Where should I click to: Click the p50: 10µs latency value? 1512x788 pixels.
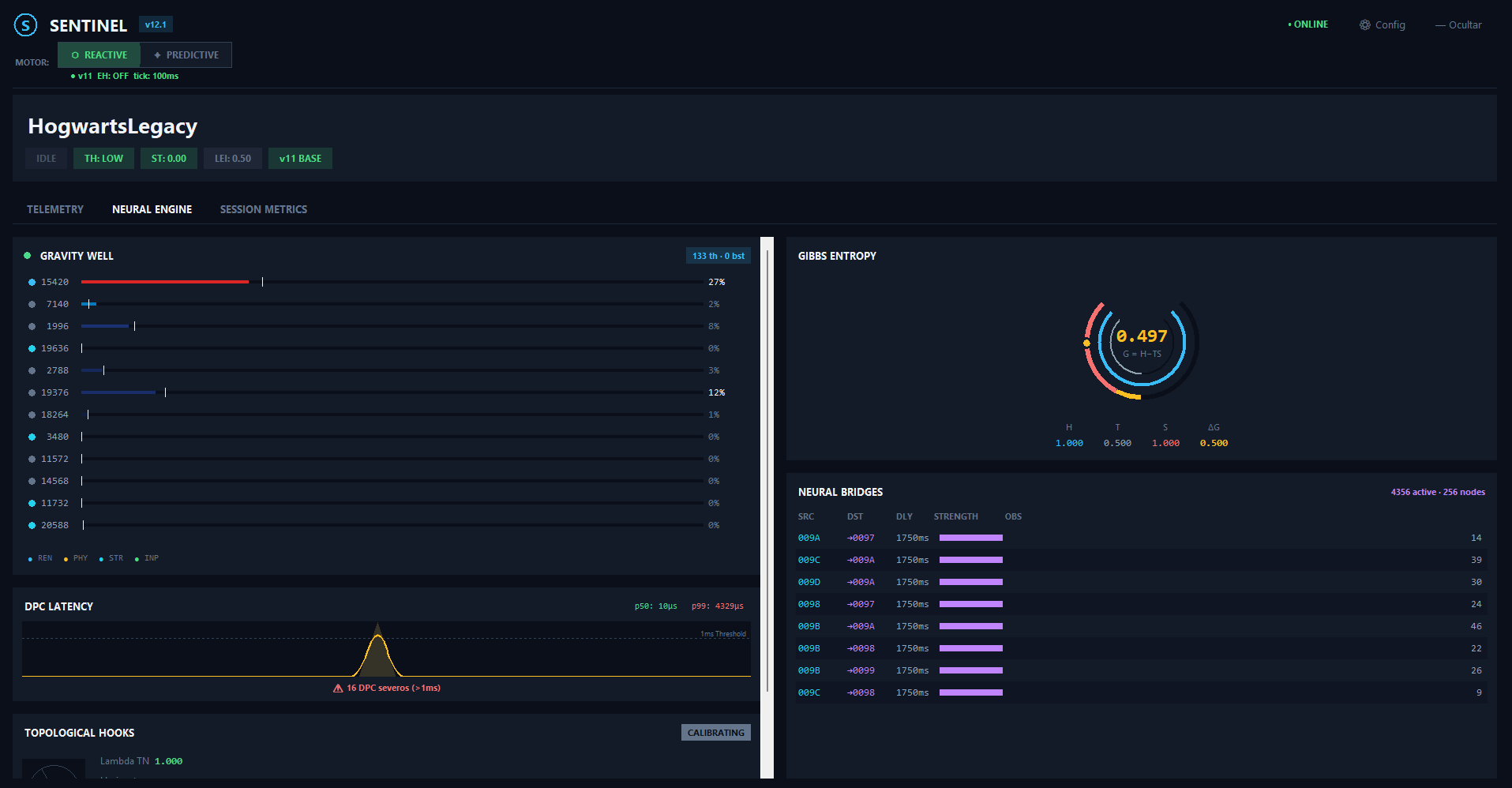pyautogui.click(x=656, y=606)
